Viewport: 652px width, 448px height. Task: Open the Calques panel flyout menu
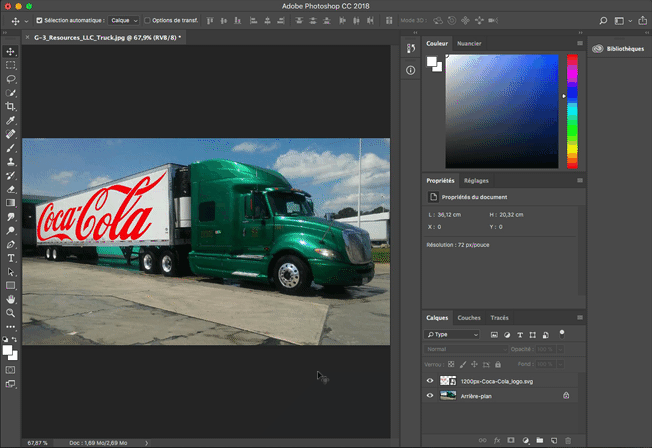[x=580, y=318]
